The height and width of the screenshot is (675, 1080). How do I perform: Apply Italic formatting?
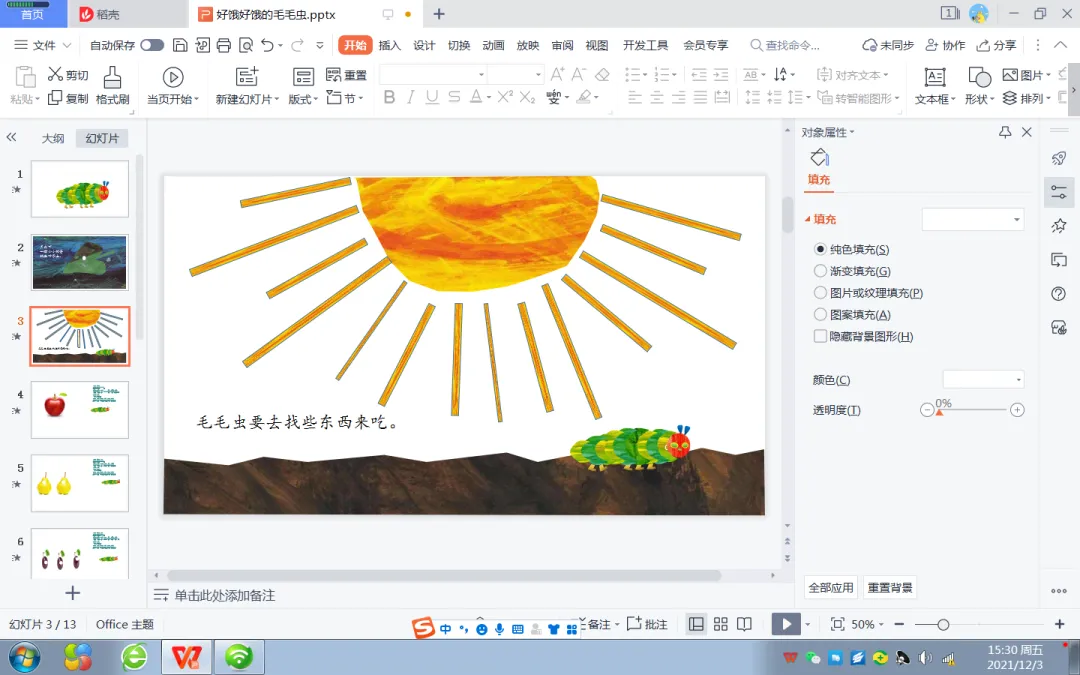coord(411,97)
